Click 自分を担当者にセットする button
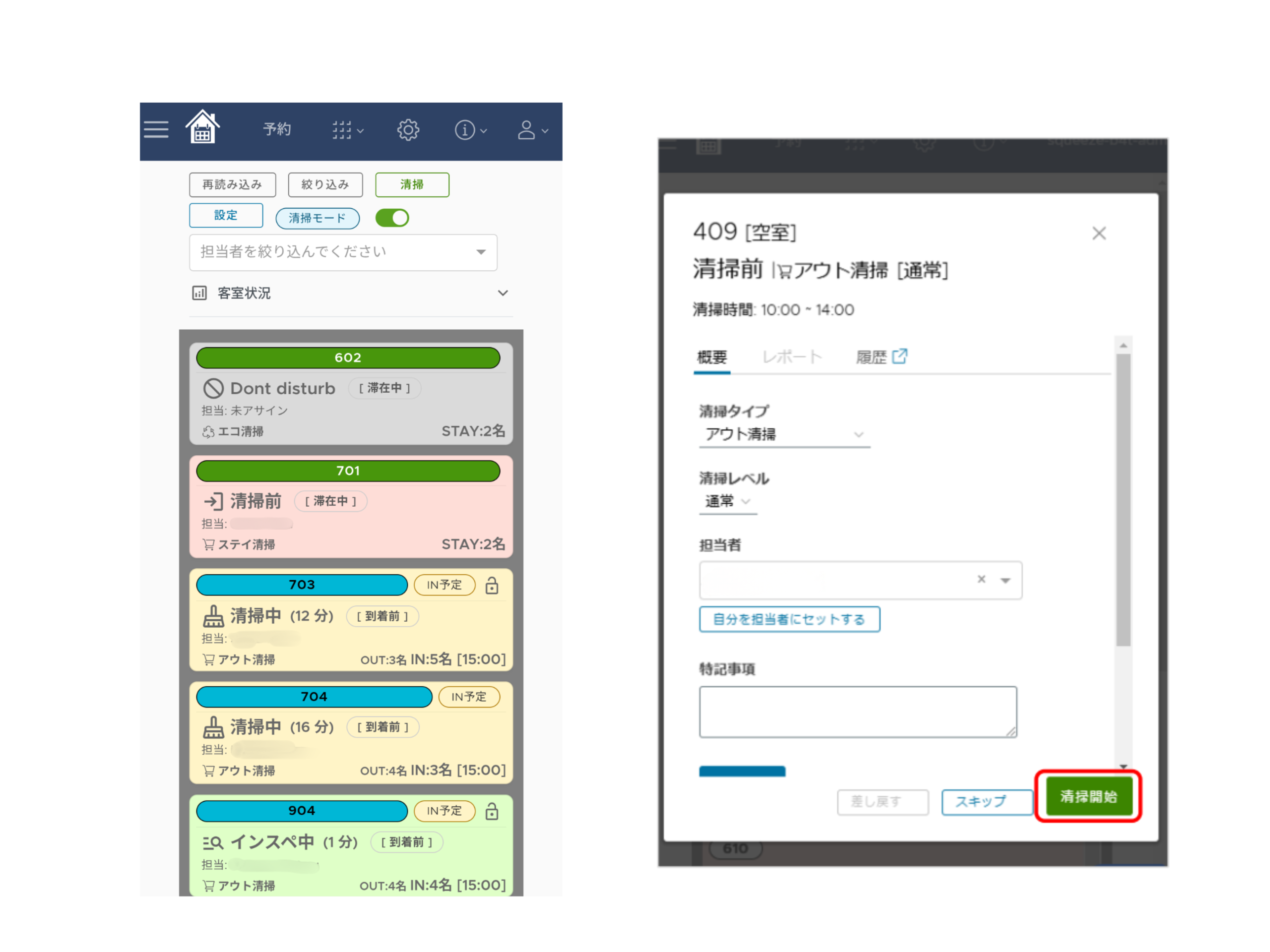 pos(789,619)
